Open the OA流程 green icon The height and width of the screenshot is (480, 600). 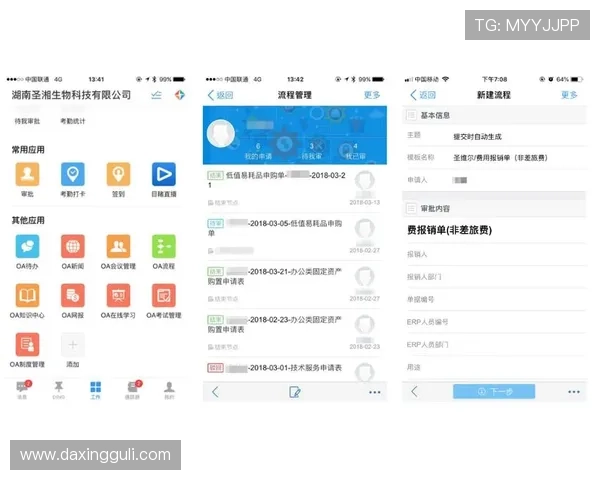point(164,246)
